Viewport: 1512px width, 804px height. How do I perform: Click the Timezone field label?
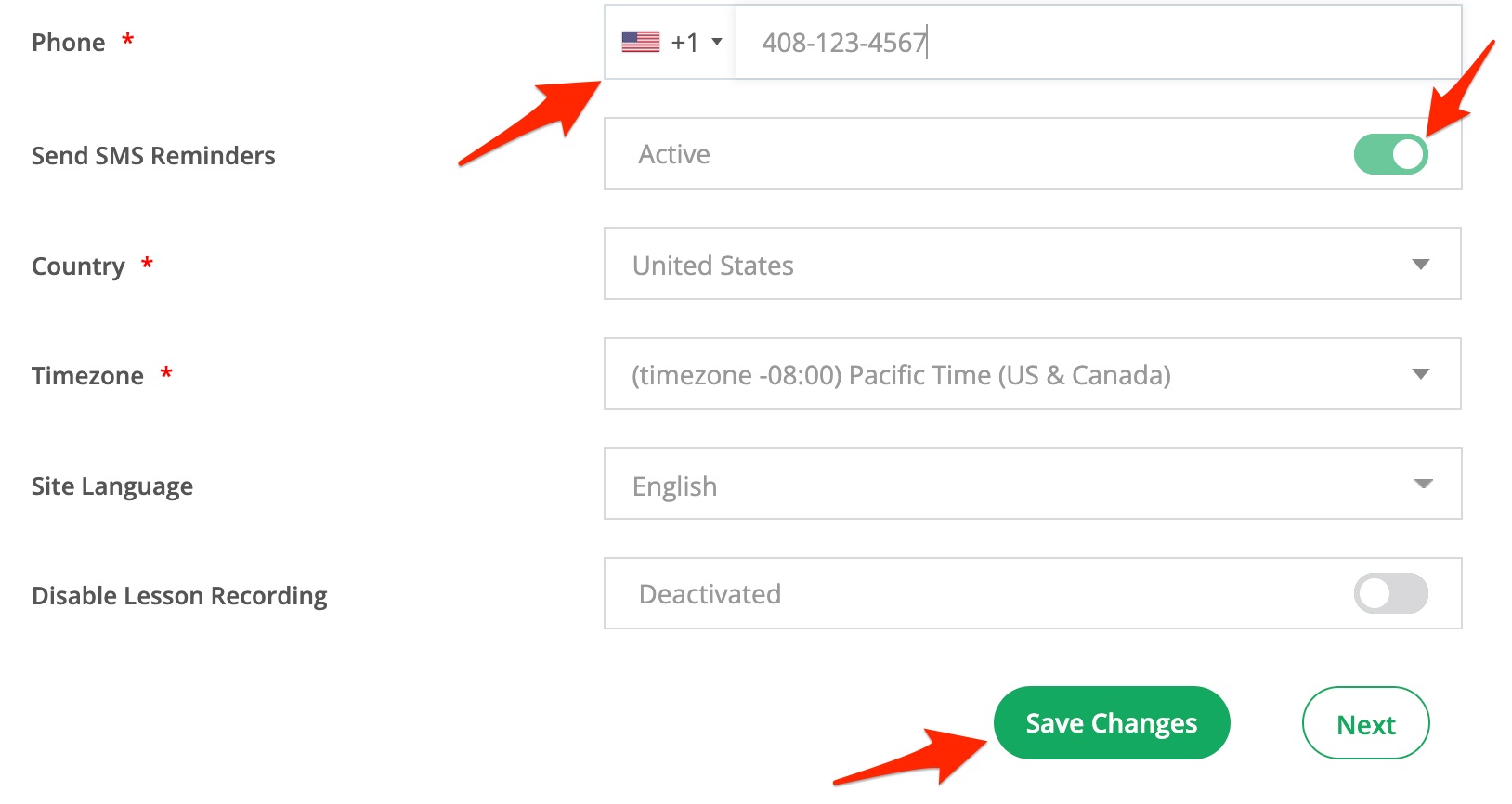(x=87, y=376)
